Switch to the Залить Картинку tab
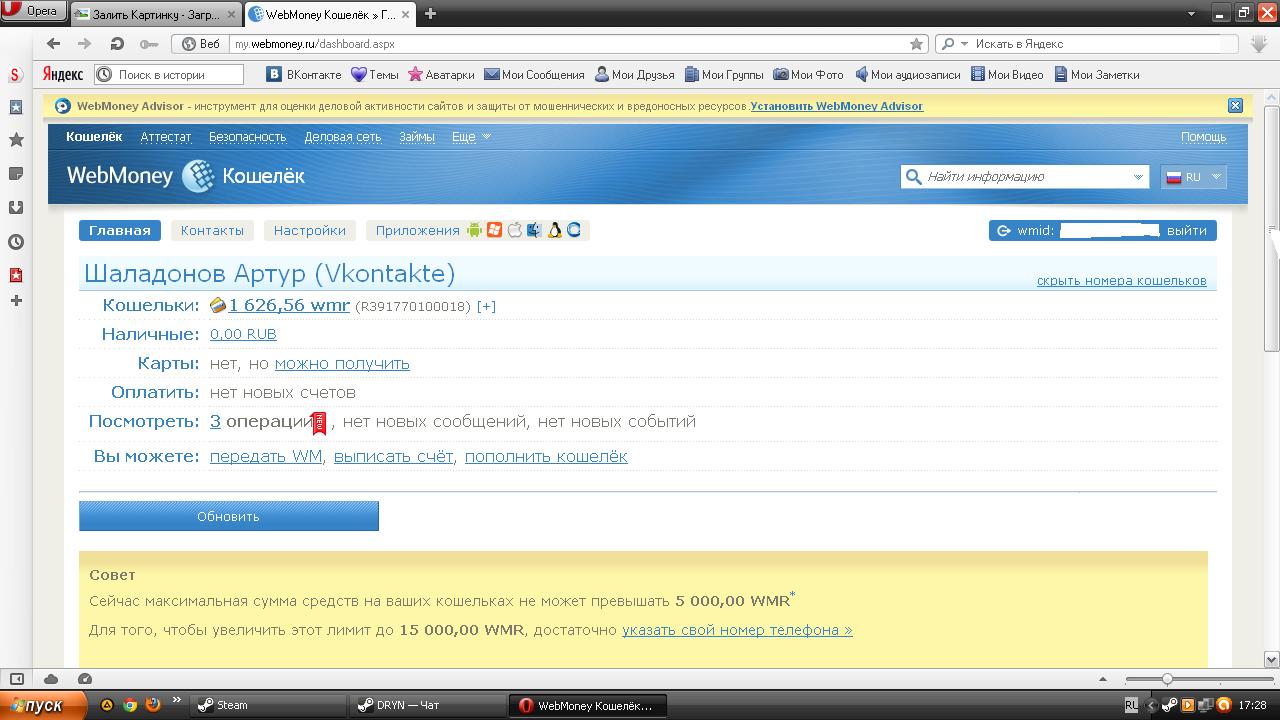This screenshot has height=720, width=1280. click(155, 14)
